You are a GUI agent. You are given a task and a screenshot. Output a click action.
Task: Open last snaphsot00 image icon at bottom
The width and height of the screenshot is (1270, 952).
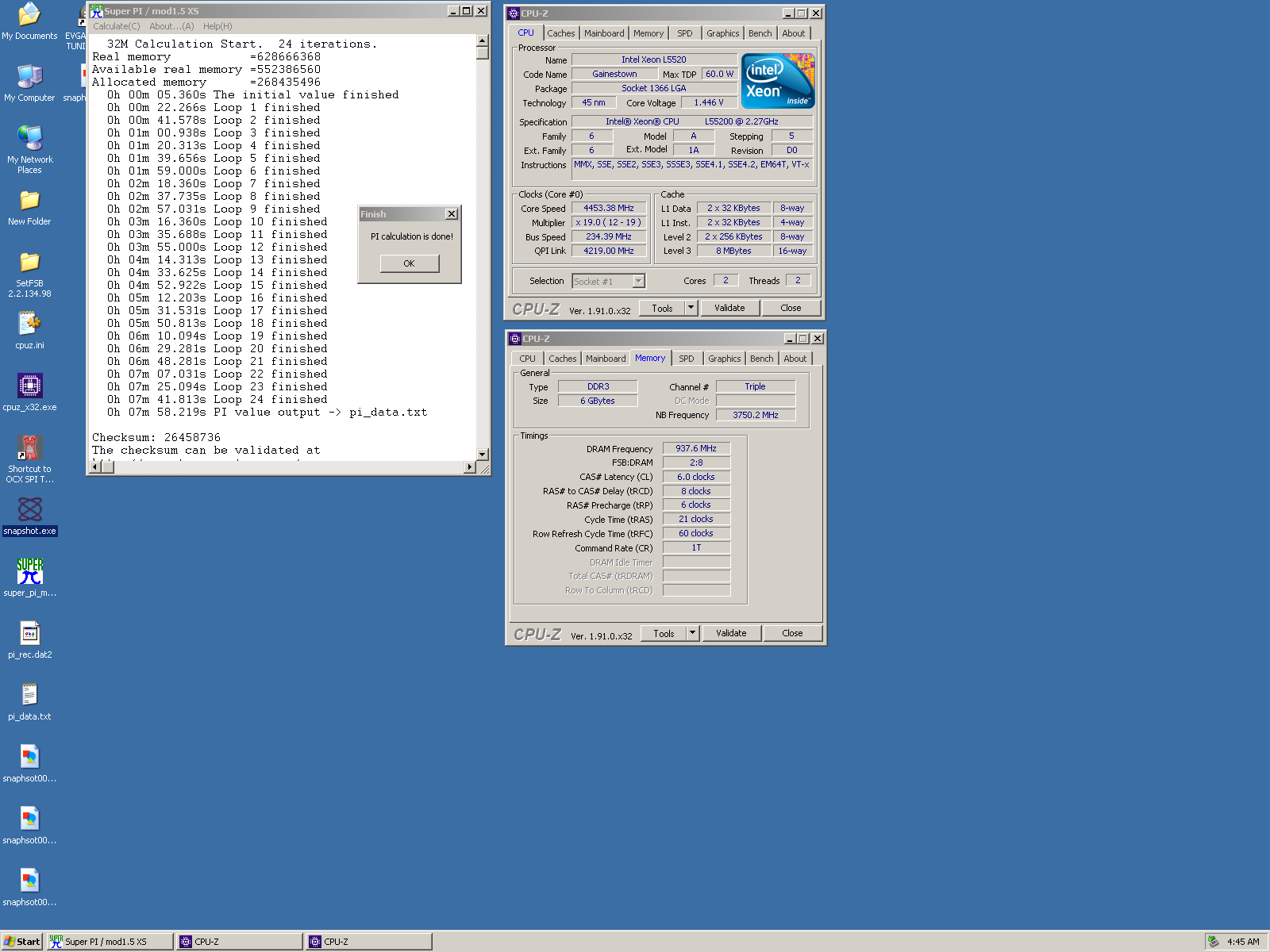[29, 887]
